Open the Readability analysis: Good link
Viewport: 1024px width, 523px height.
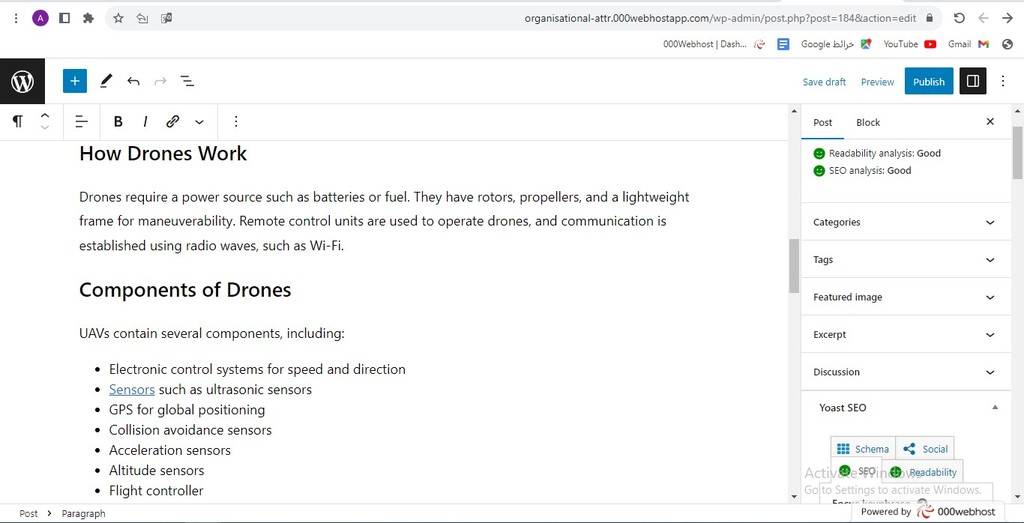click(877, 153)
